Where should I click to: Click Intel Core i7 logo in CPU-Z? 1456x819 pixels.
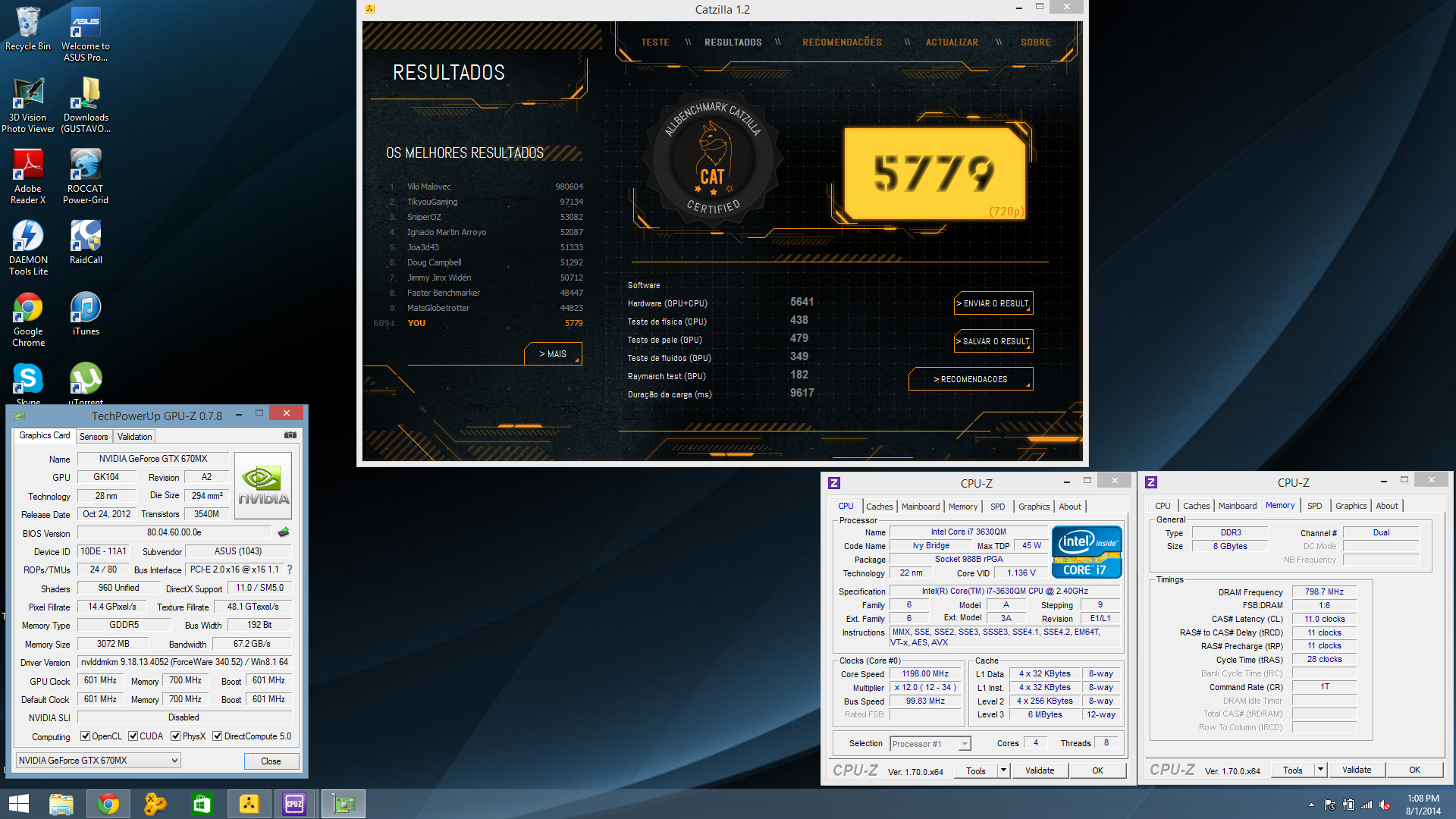click(1087, 552)
